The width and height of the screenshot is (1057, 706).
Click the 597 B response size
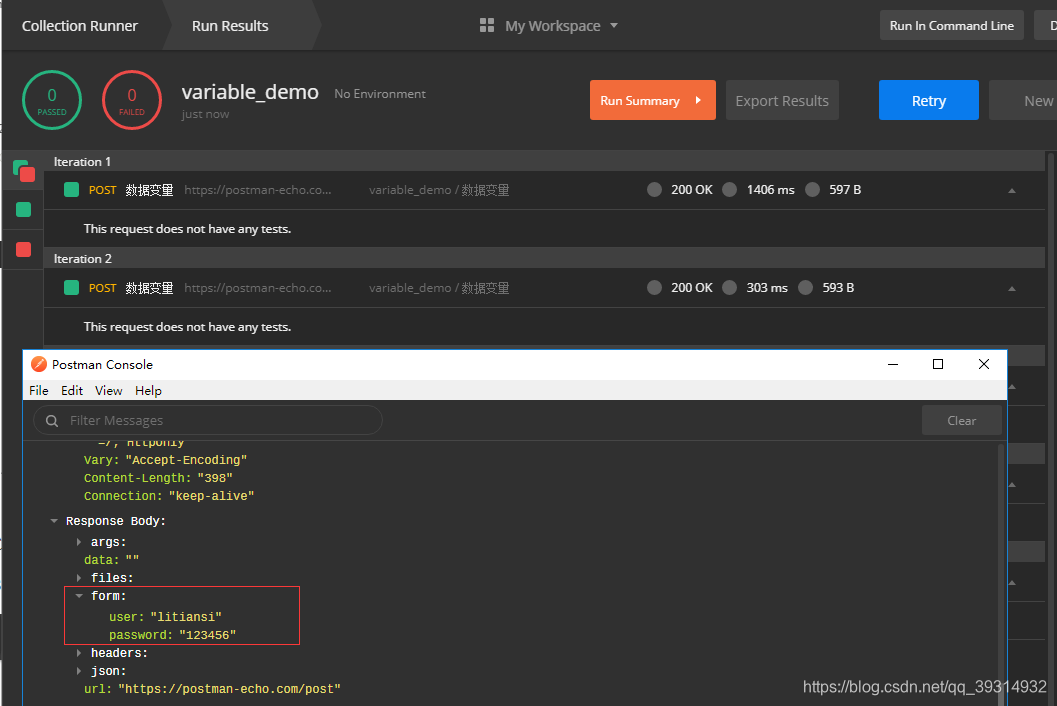845,189
